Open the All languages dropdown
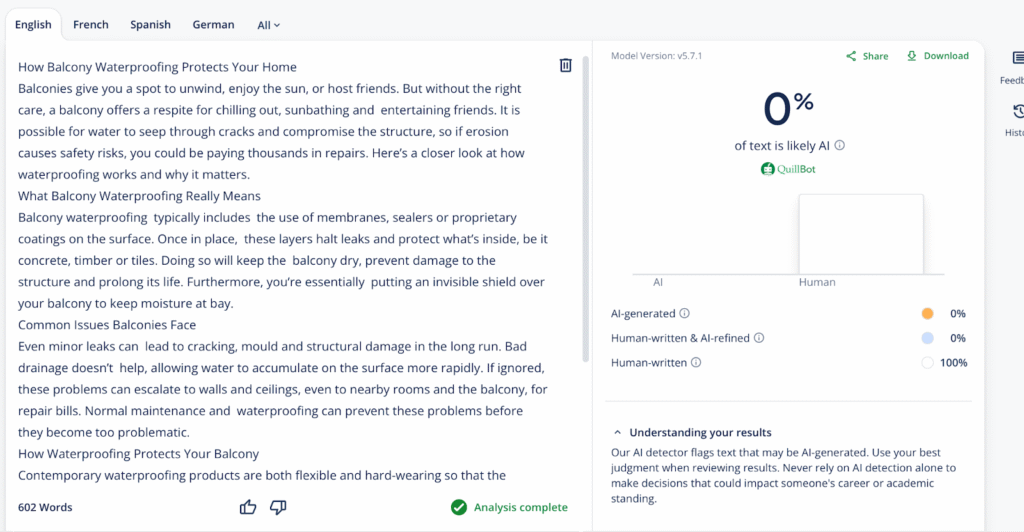This screenshot has width=1024, height=532. (268, 25)
